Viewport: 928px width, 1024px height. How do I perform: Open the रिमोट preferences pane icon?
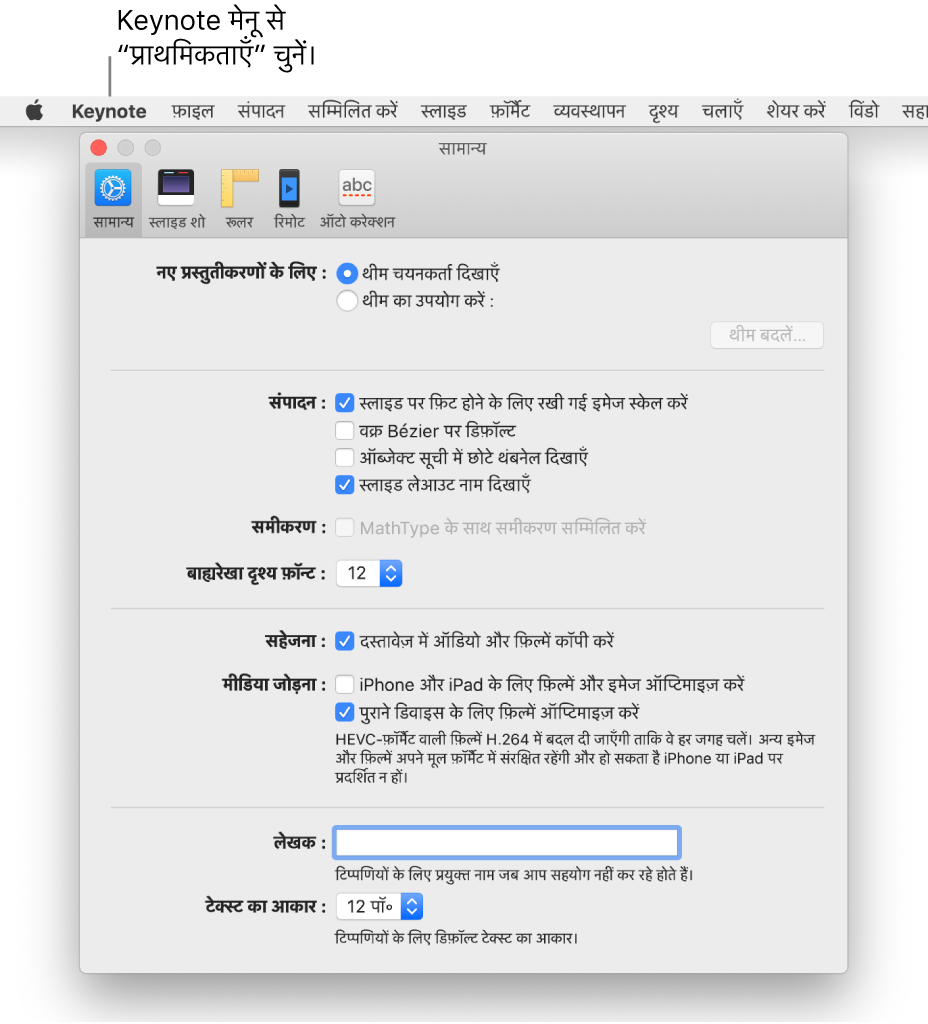[289, 199]
